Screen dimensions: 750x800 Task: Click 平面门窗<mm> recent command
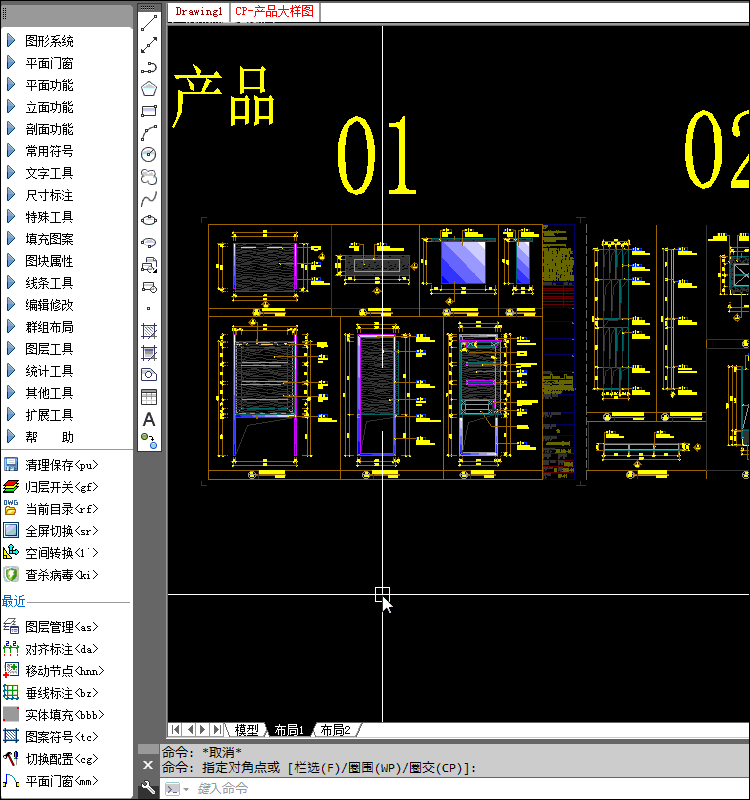pyautogui.click(x=51, y=781)
